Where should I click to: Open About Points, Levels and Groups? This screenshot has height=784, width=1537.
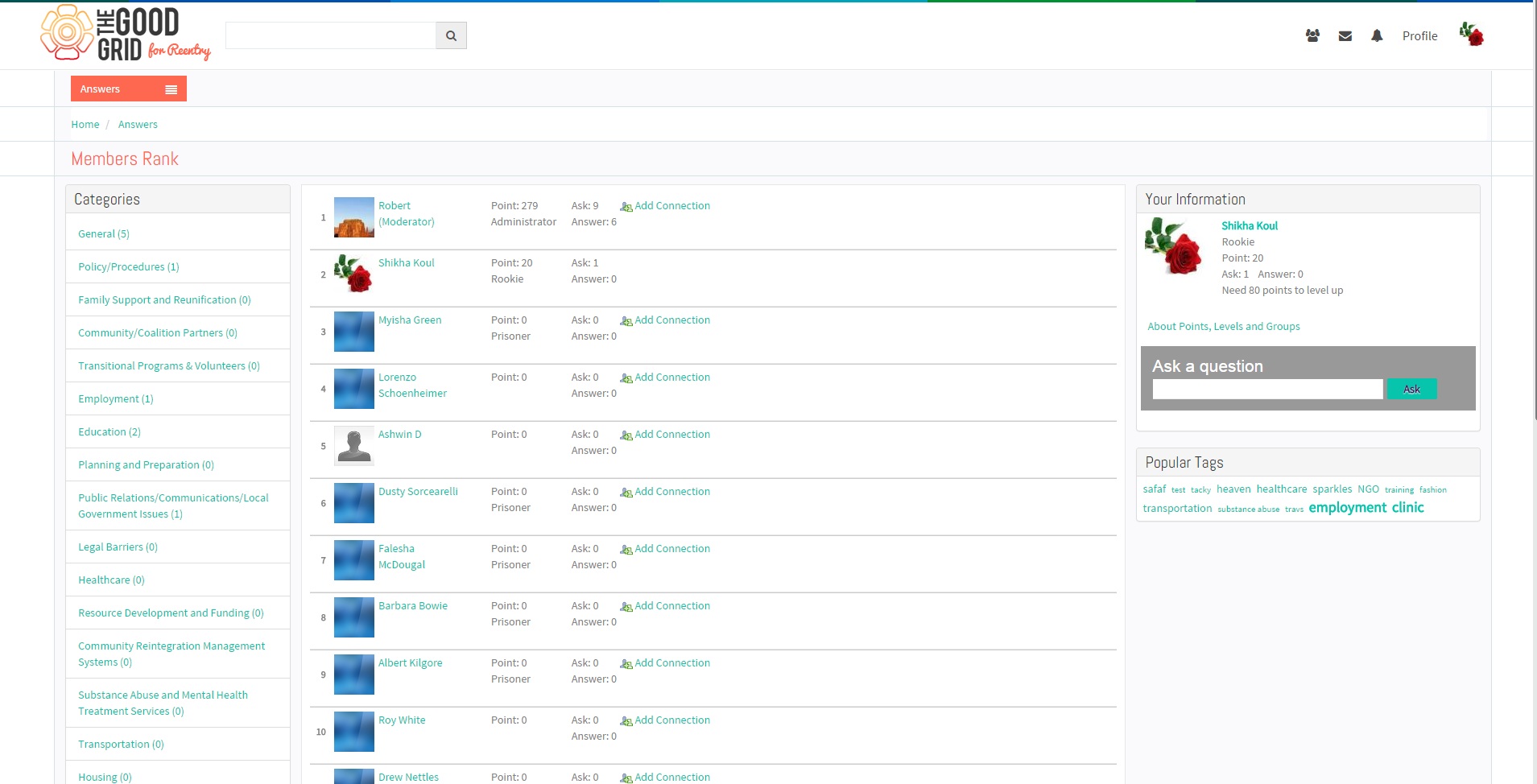pyautogui.click(x=1224, y=327)
